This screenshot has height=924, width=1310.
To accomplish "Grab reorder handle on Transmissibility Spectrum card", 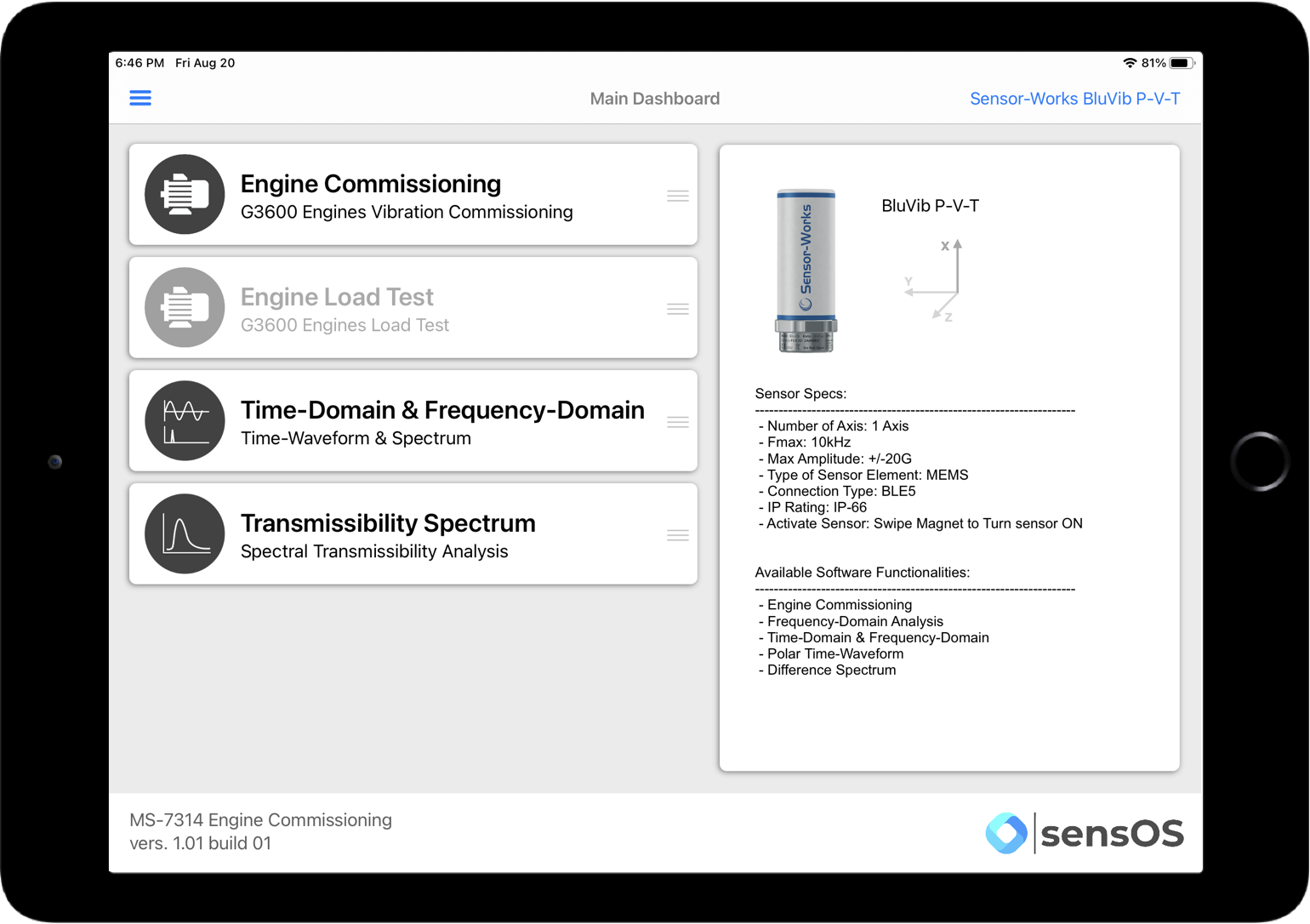I will point(678,535).
